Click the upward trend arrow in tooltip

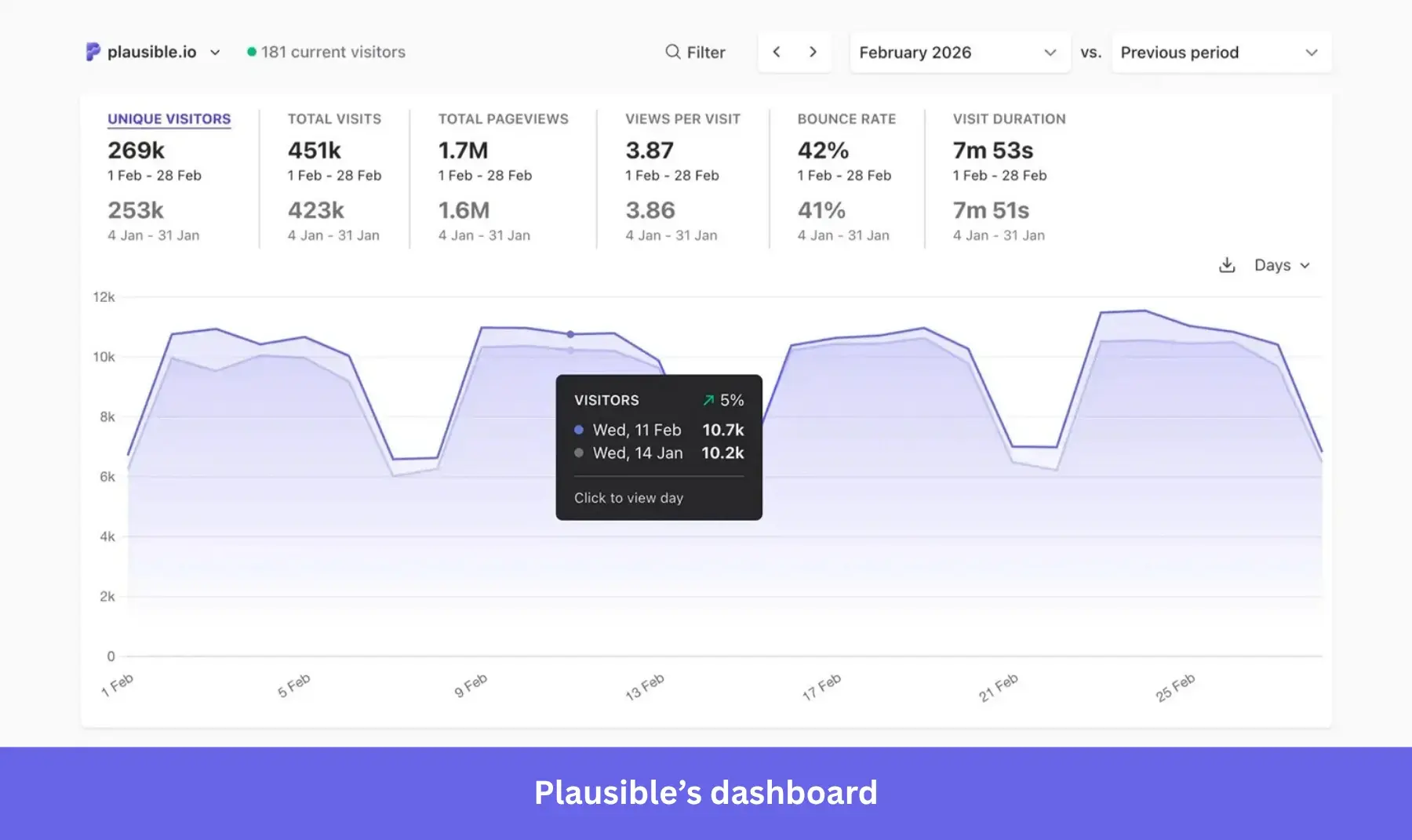click(x=708, y=400)
